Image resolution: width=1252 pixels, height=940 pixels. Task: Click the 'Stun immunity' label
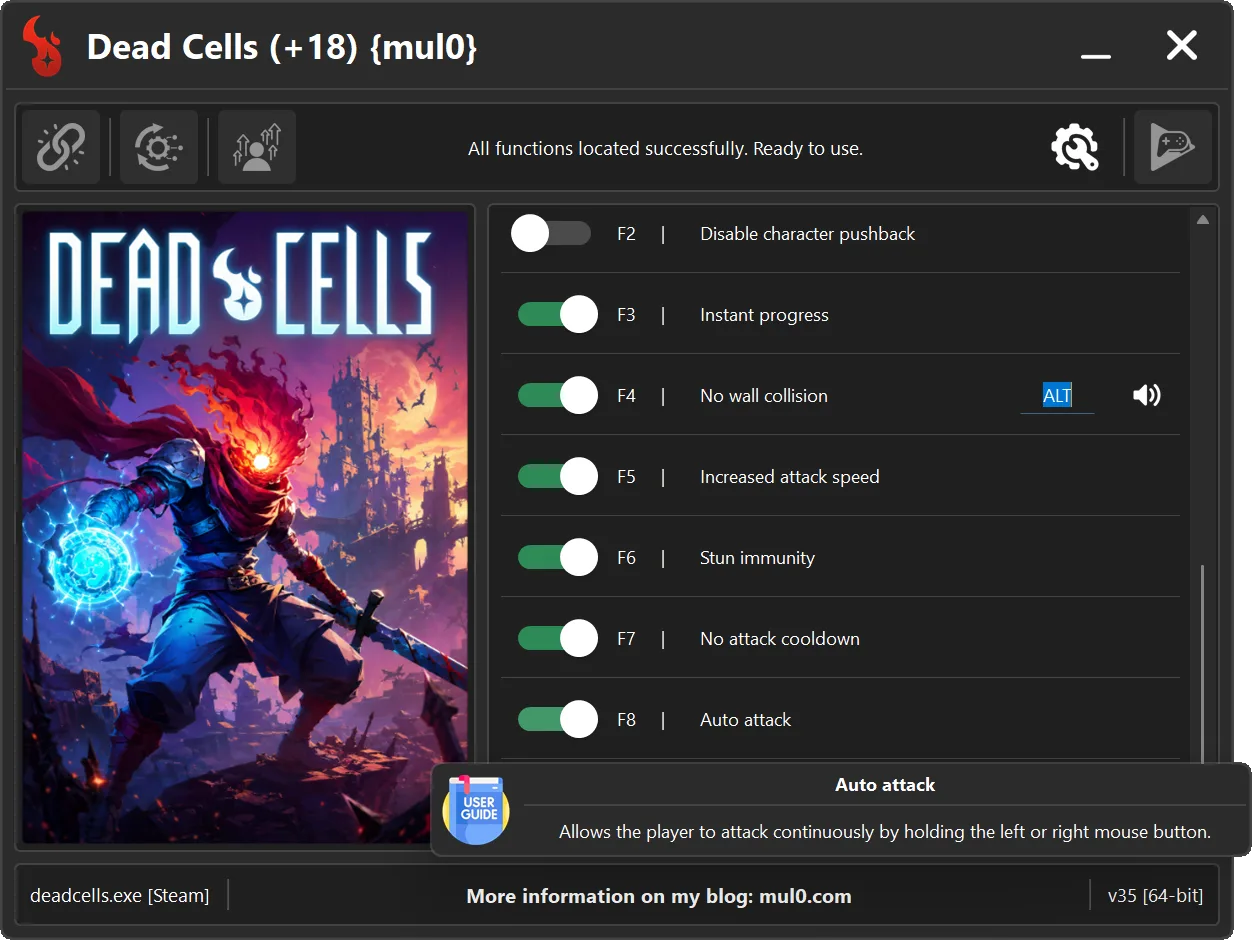point(757,558)
